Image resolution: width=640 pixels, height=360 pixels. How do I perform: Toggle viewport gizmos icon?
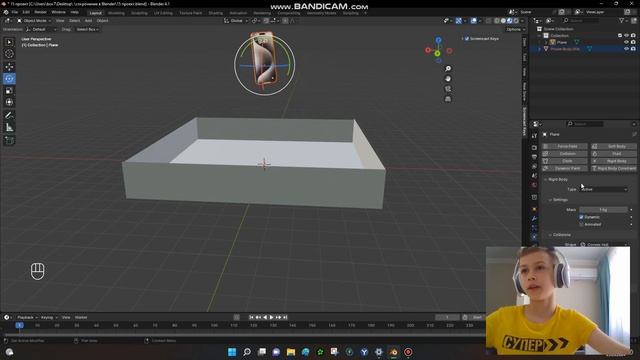coord(459,20)
